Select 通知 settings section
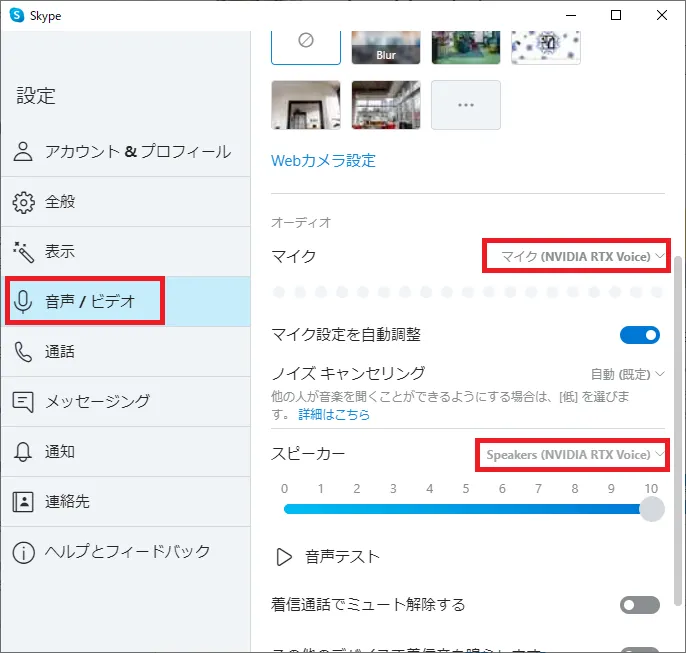Screen dimensions: 686x653 click(126, 451)
